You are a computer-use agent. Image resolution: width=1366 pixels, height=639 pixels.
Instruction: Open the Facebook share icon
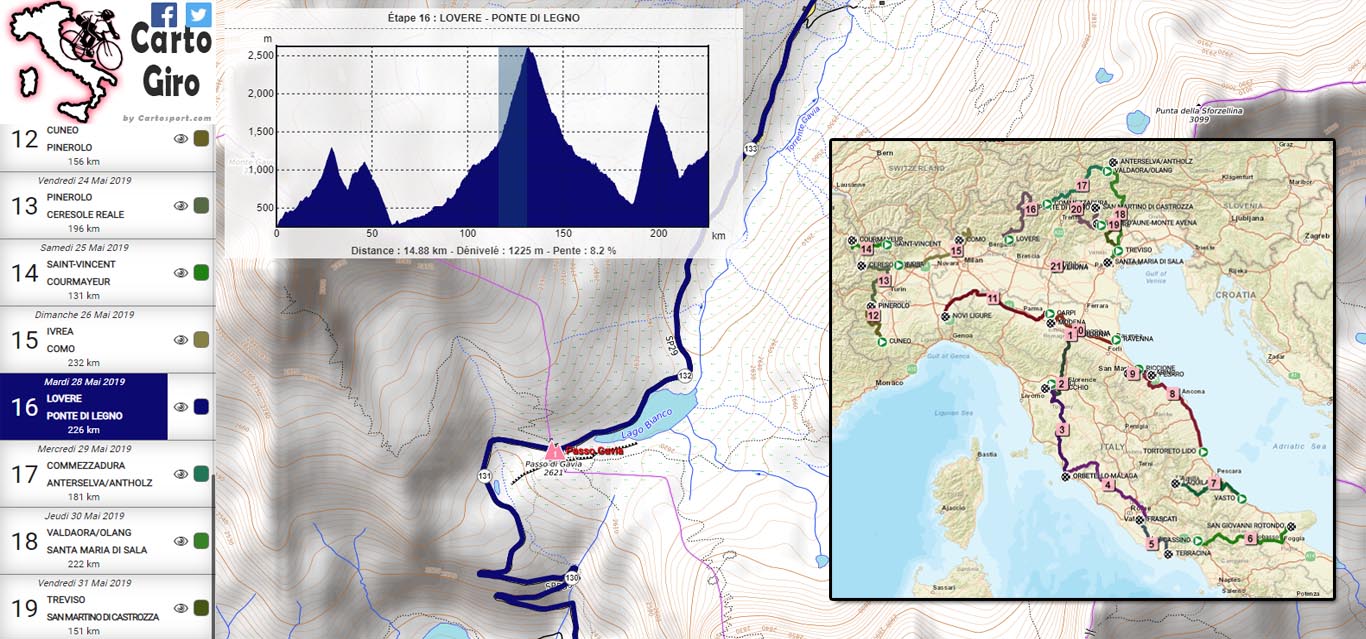pyautogui.click(x=164, y=14)
